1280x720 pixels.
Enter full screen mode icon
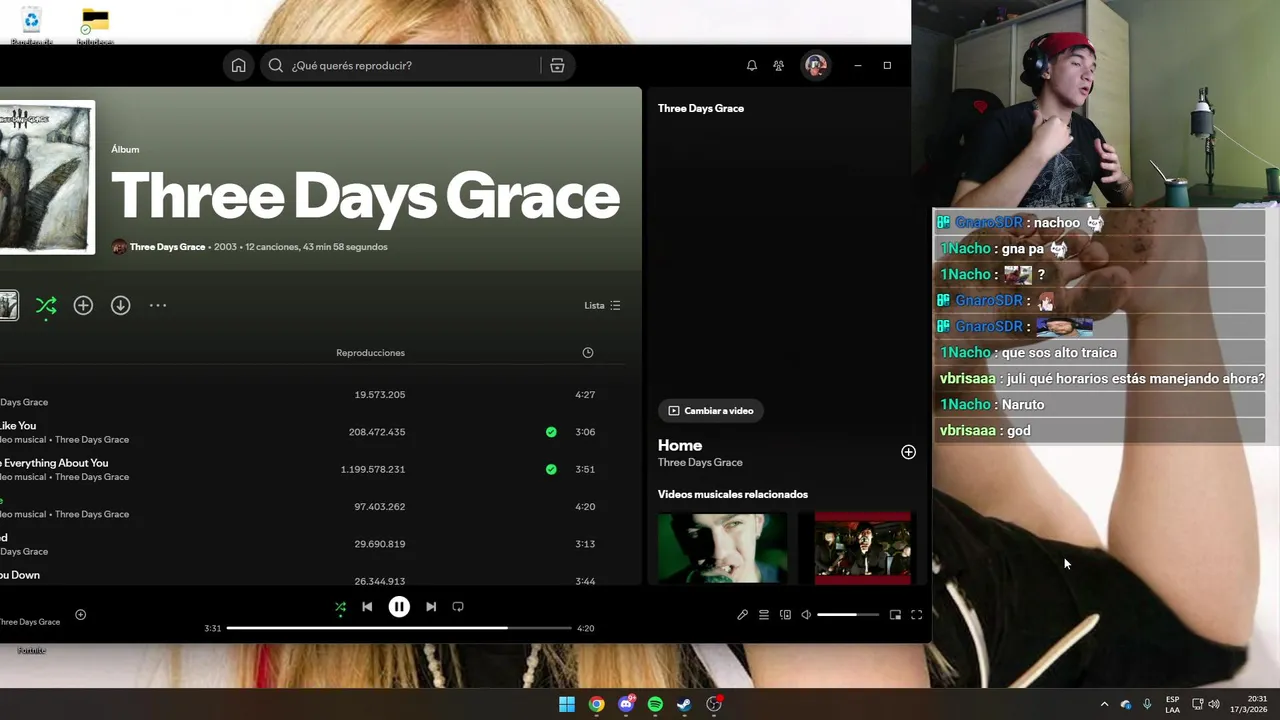[x=916, y=615]
